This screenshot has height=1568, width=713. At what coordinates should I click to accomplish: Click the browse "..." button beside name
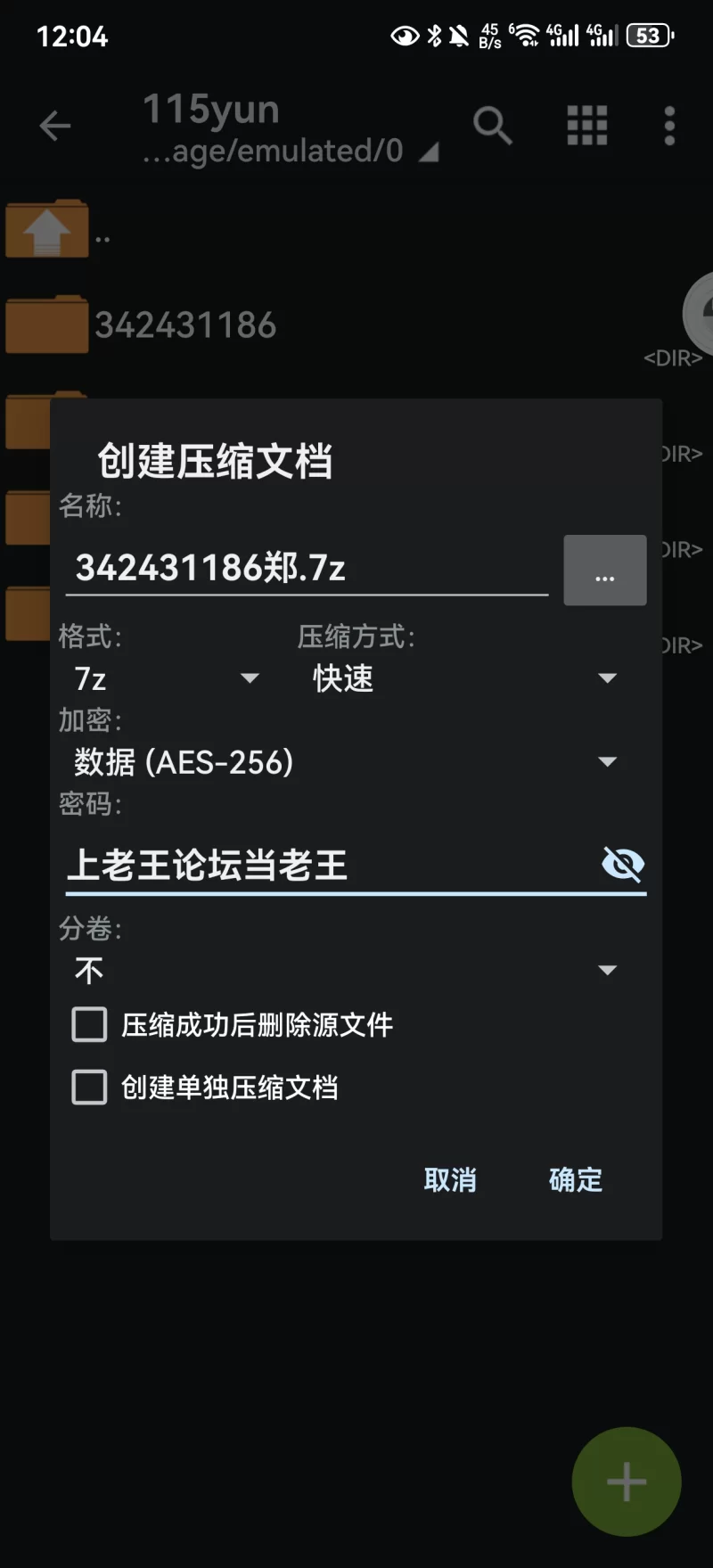(x=605, y=571)
